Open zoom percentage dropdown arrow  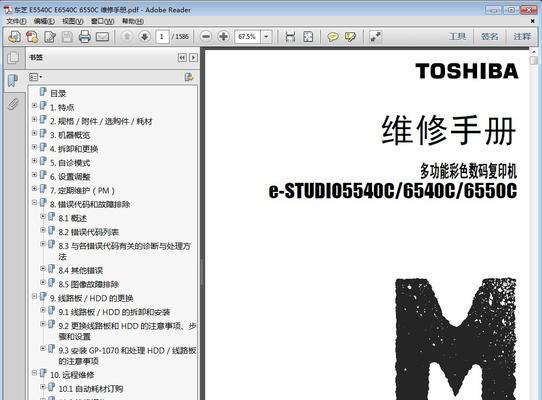[x=266, y=36]
